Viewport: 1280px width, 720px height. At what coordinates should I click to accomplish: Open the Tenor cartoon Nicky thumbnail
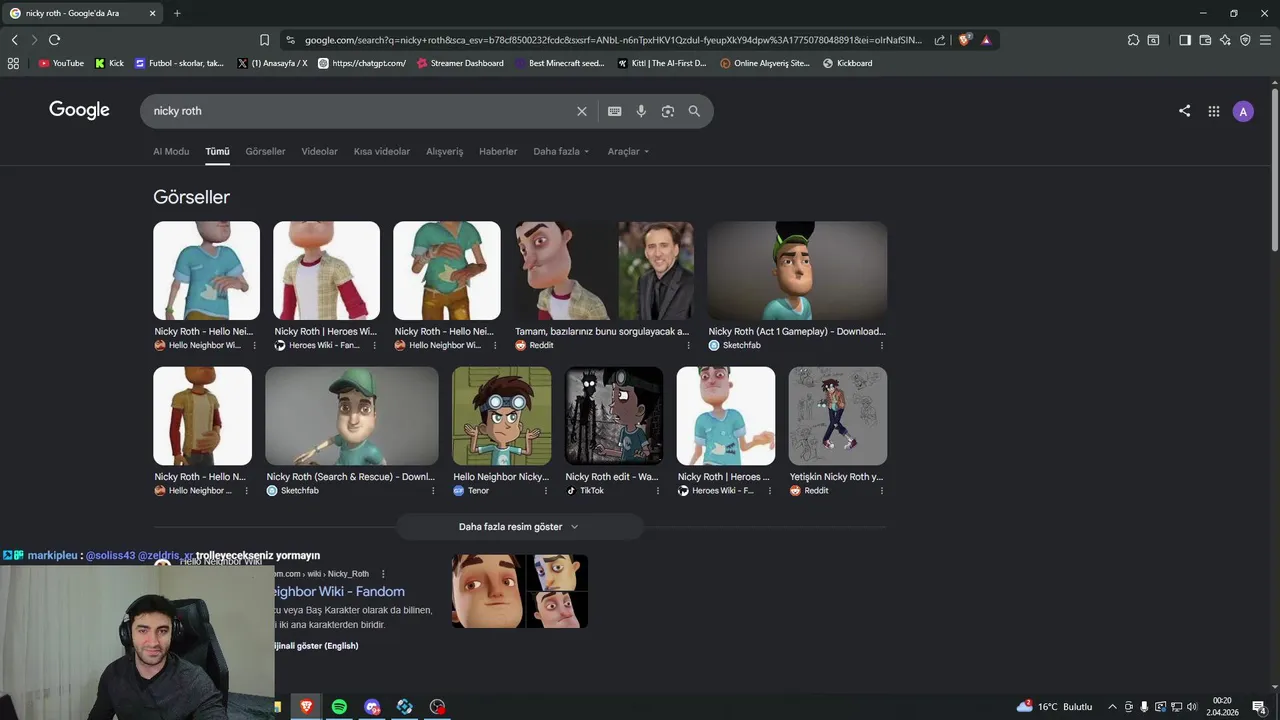point(502,416)
